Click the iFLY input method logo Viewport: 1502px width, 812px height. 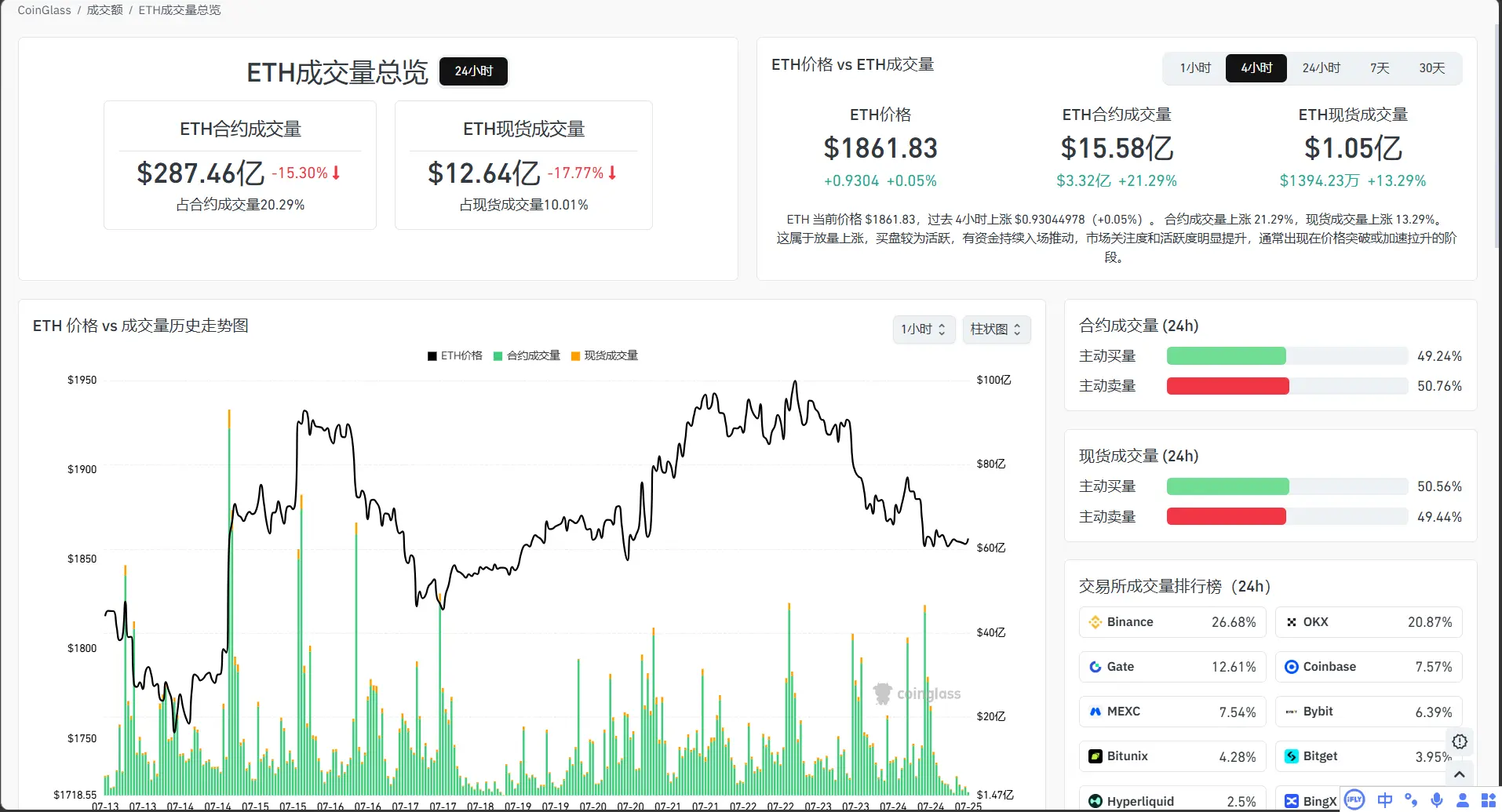click(x=1354, y=799)
